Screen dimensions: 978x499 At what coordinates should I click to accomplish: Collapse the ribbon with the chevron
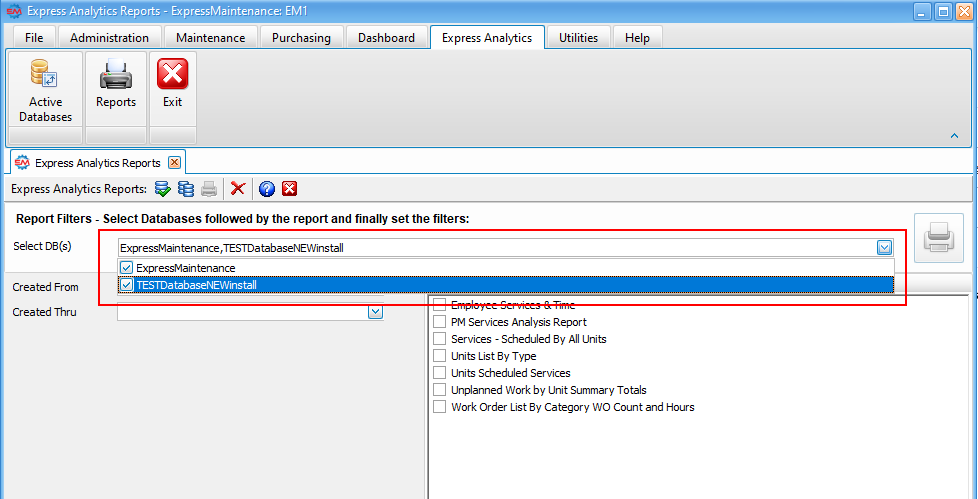954,135
